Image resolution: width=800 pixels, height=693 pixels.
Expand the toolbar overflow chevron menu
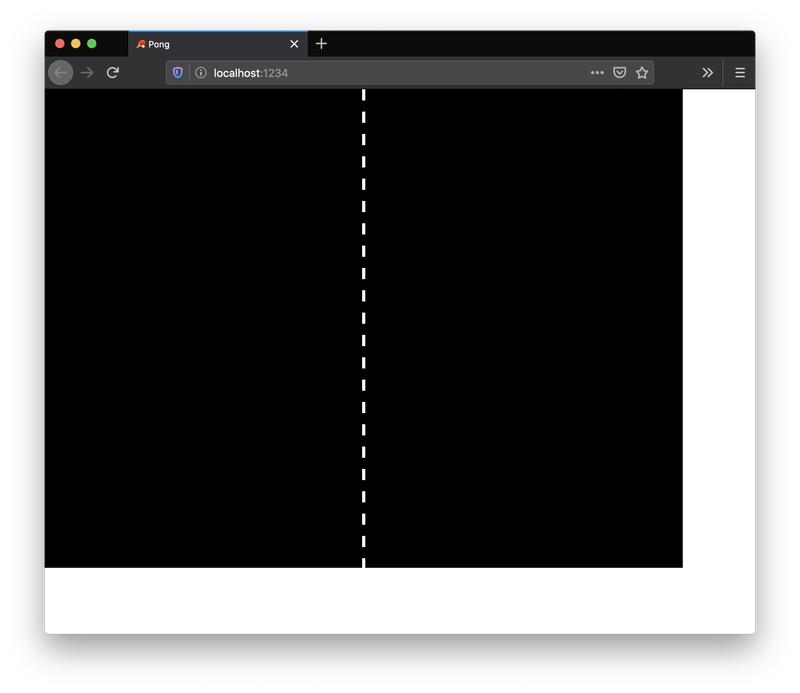(708, 73)
